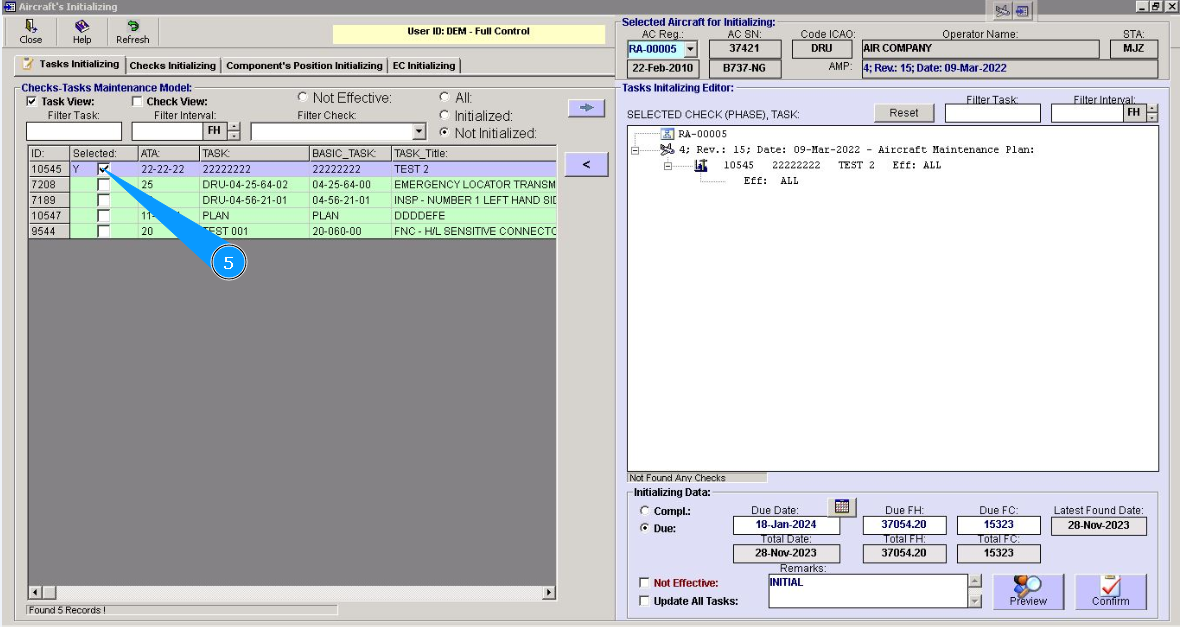Enable the Check View checkbox
This screenshot has height=633, width=1180.
click(138, 102)
